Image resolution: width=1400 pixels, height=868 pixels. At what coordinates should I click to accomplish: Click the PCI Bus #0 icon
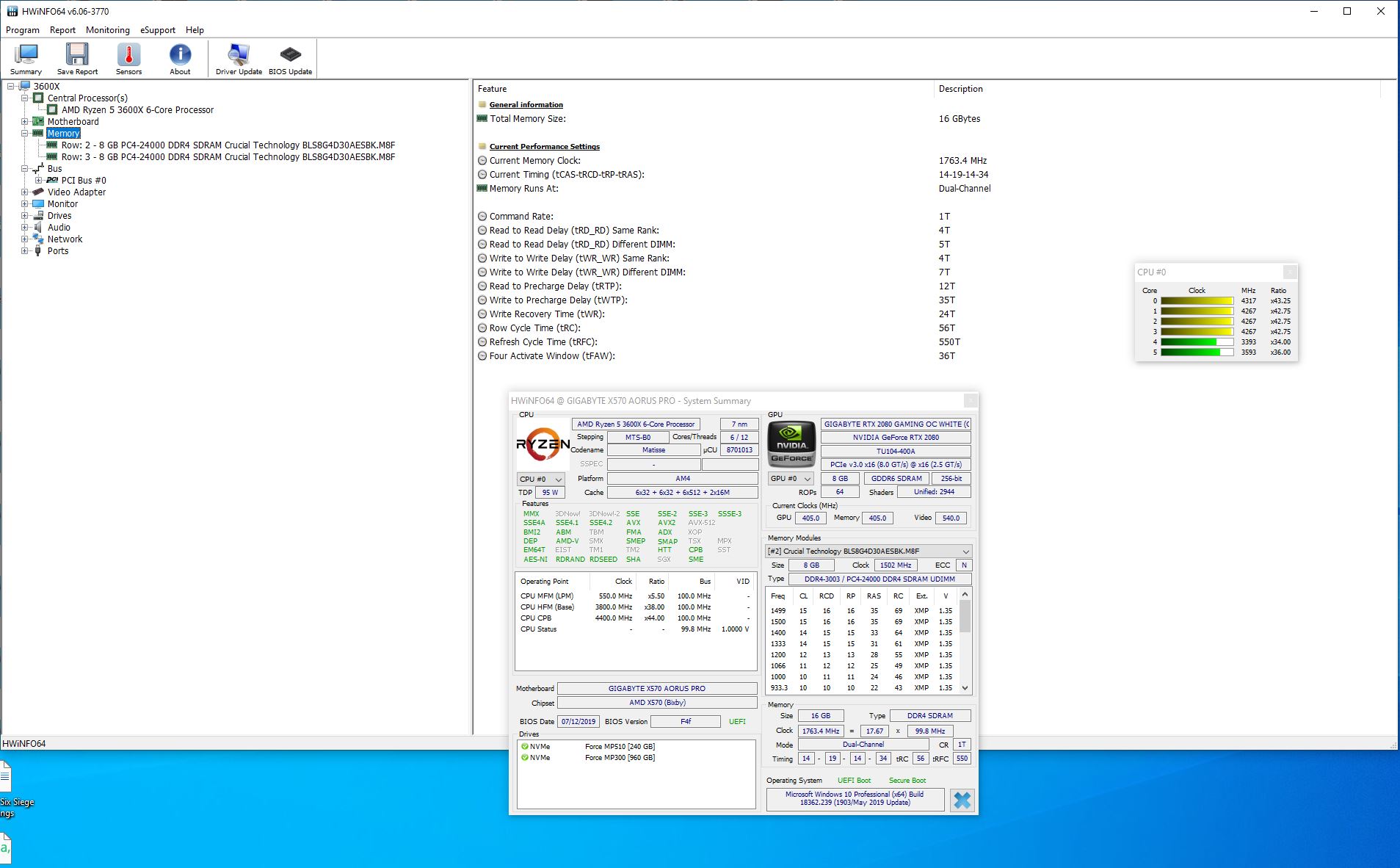(x=52, y=180)
